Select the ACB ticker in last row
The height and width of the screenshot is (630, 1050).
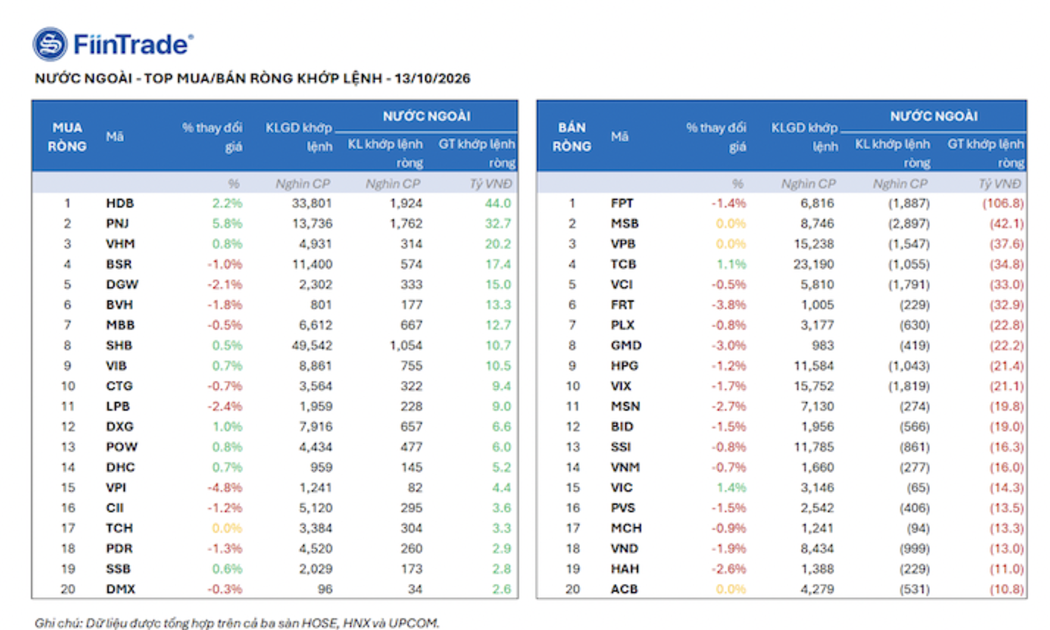coord(624,589)
